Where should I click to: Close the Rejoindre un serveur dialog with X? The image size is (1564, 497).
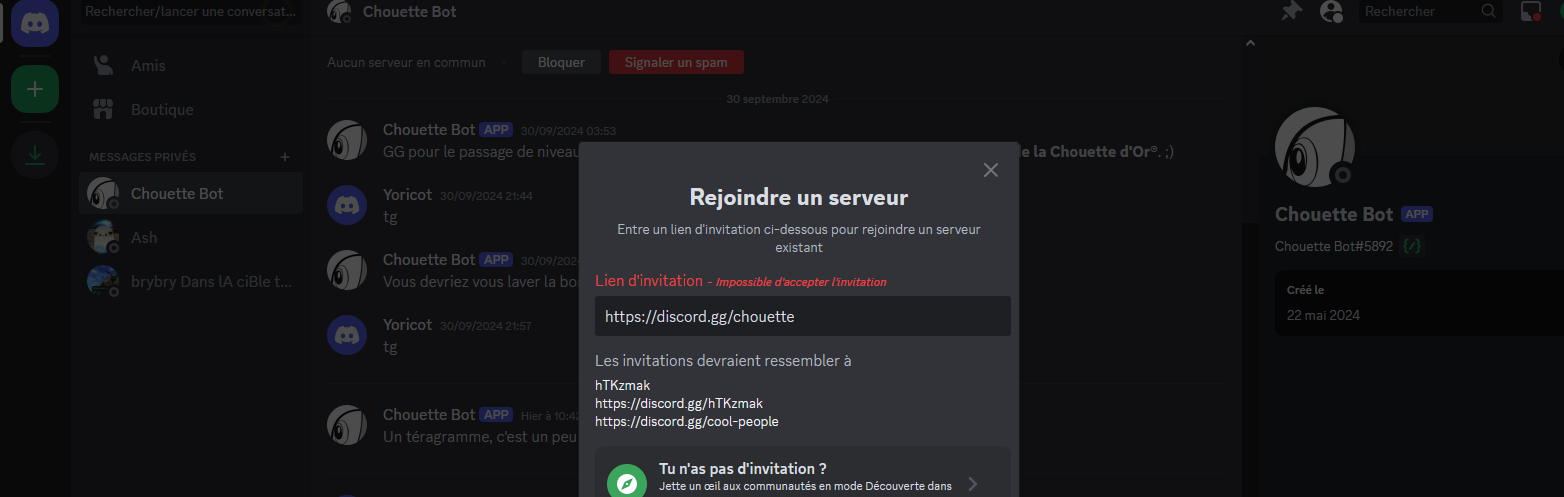pos(991,170)
